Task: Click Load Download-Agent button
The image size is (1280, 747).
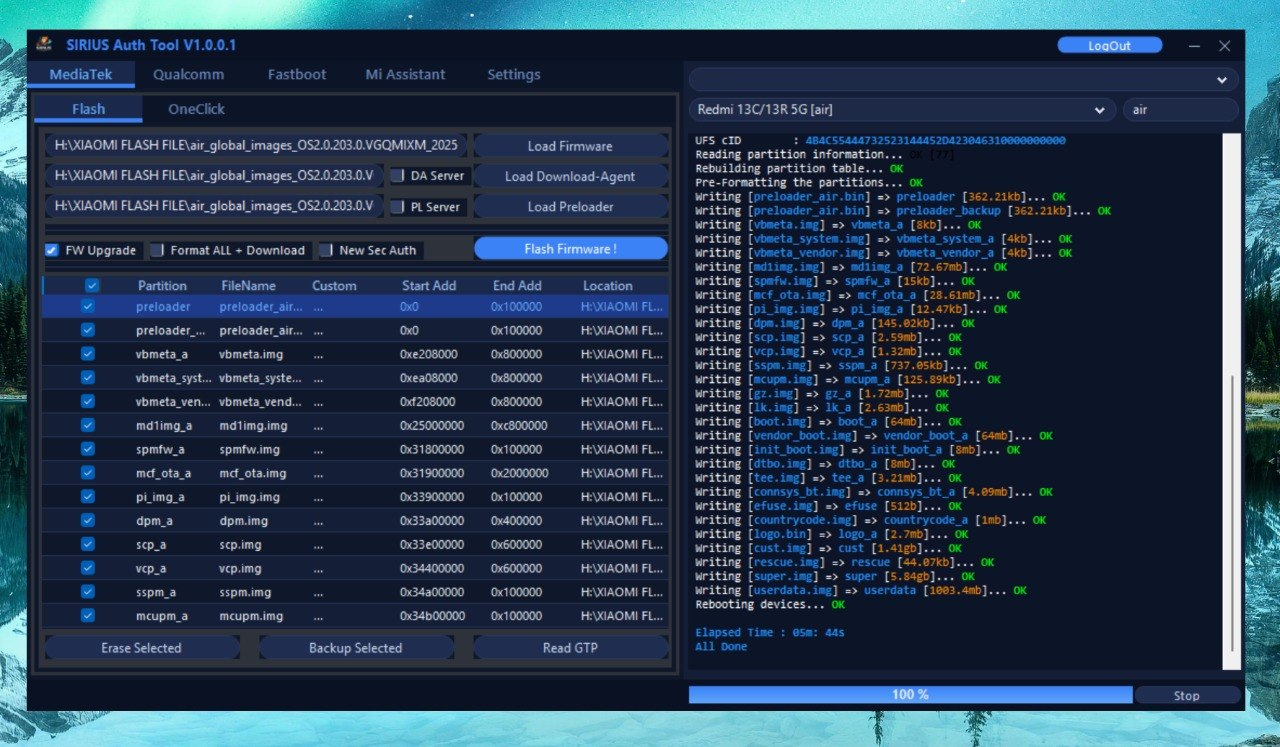Action: 570,176
